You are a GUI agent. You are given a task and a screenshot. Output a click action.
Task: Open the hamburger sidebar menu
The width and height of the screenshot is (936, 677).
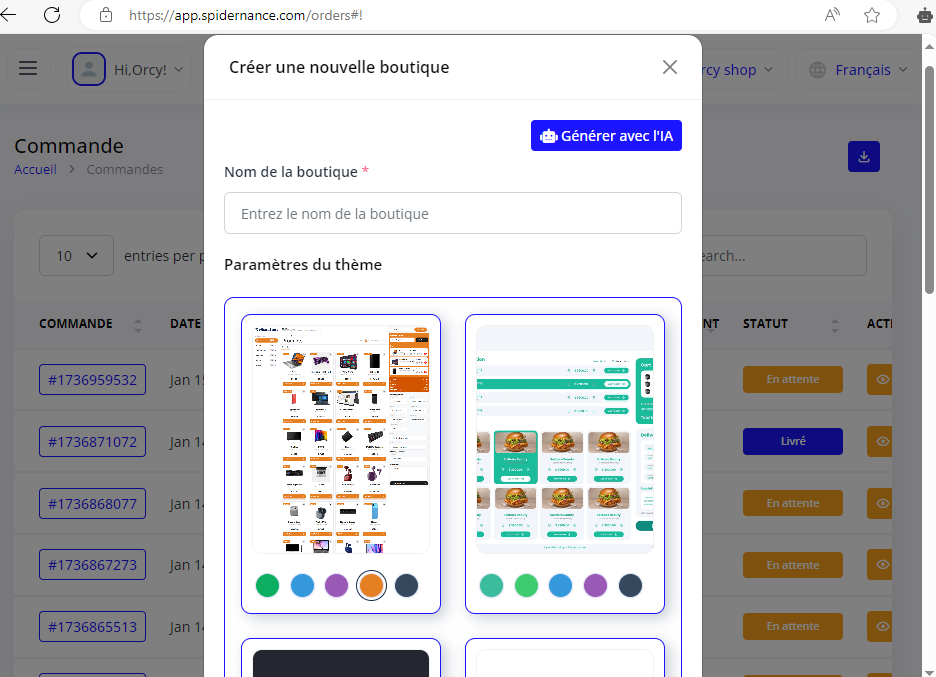pos(28,69)
